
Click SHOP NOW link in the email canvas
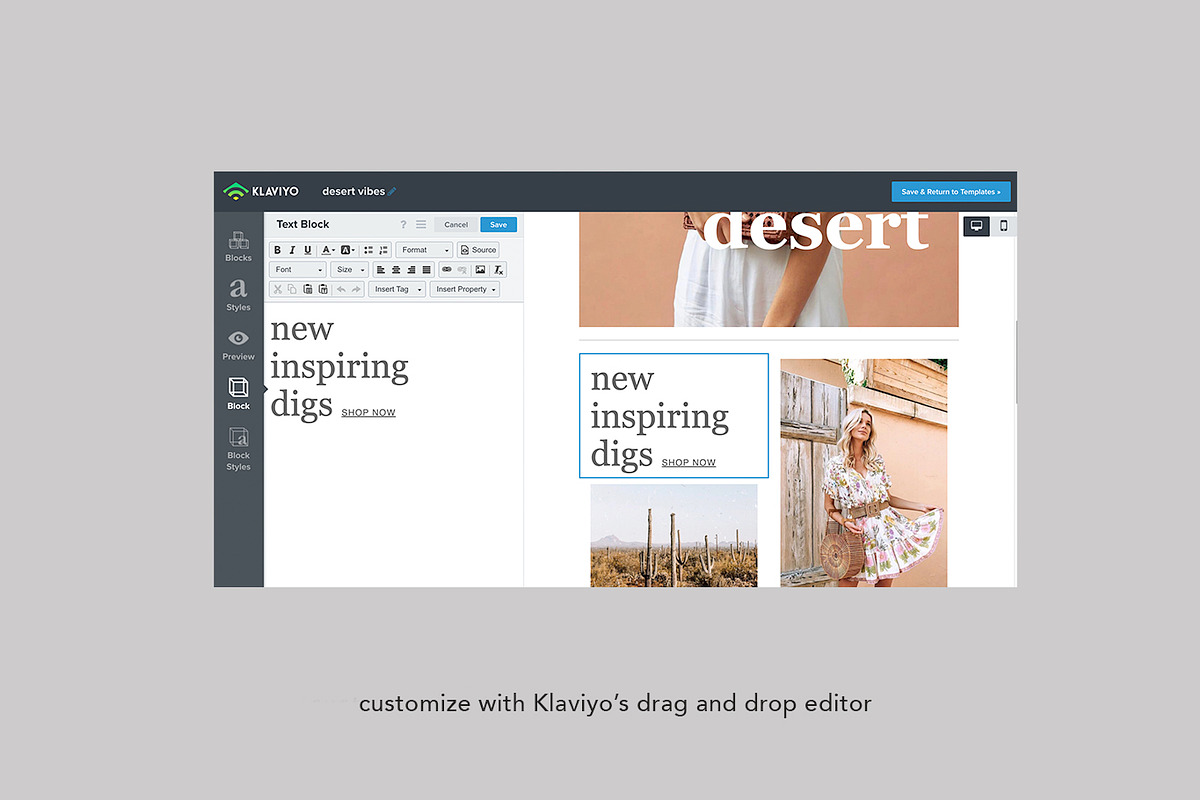tap(689, 463)
